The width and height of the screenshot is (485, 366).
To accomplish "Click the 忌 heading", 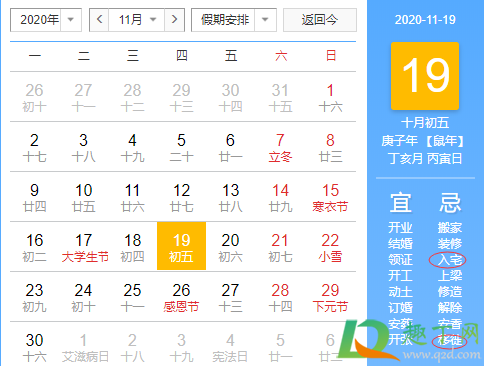I will (450, 202).
